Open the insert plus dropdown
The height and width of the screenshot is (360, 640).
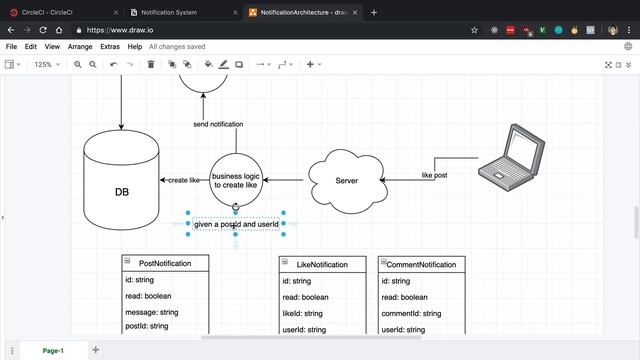(314, 64)
